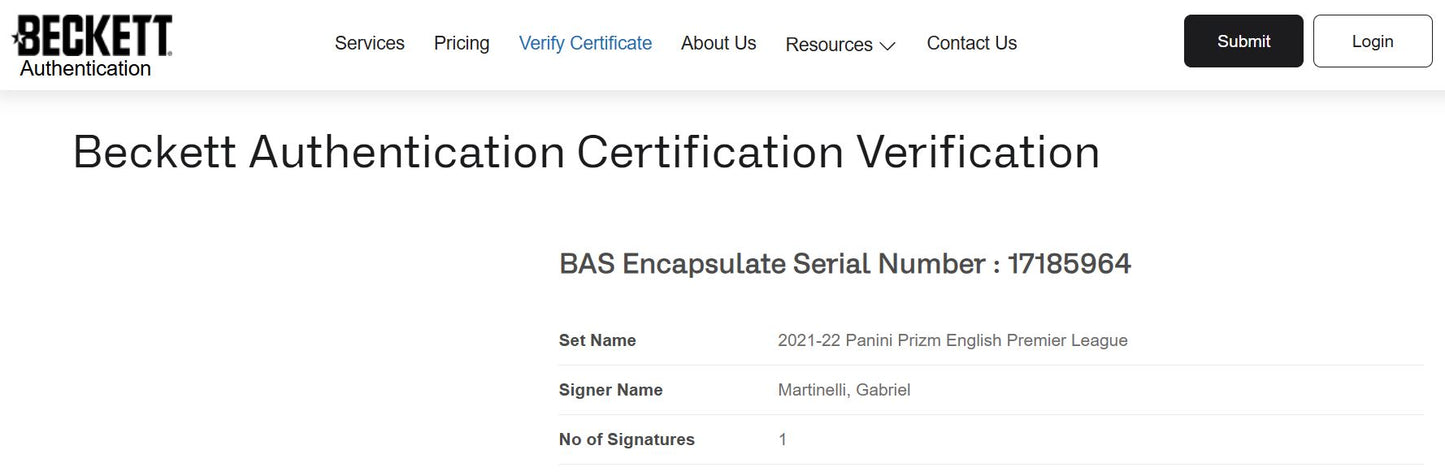Open the Contact Us page

pyautogui.click(x=972, y=43)
